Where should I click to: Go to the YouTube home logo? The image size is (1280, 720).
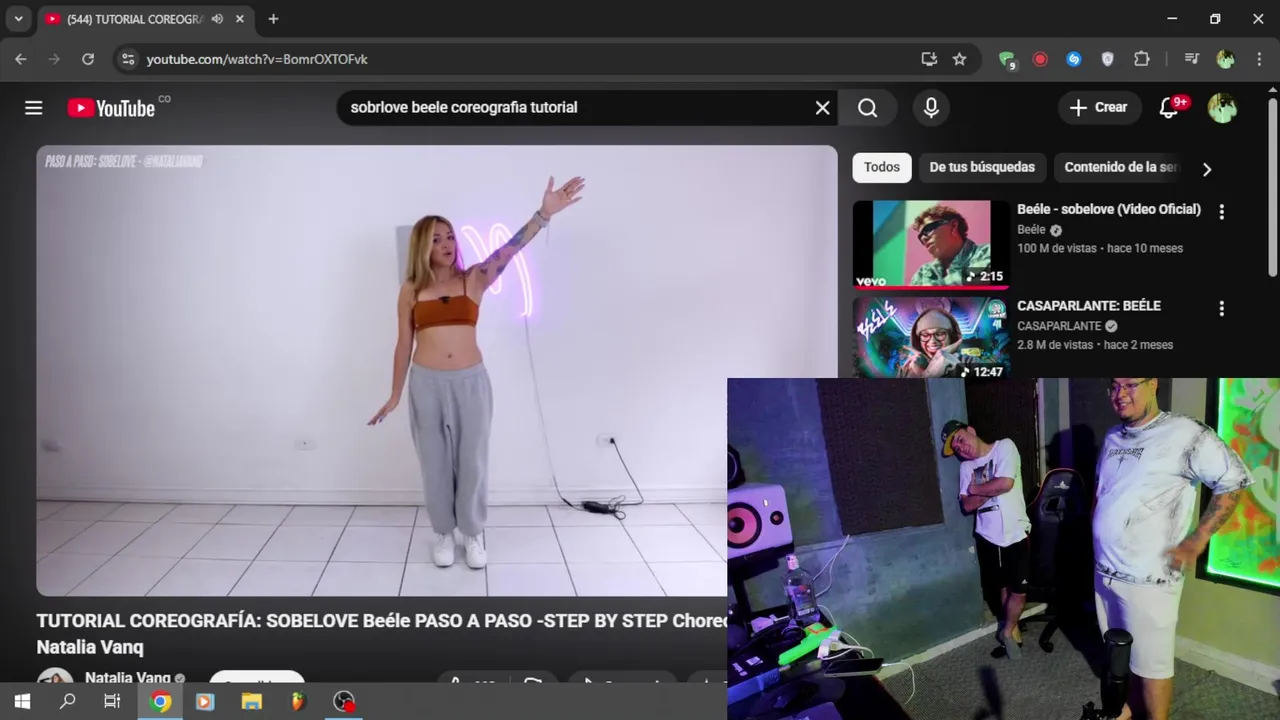111,108
